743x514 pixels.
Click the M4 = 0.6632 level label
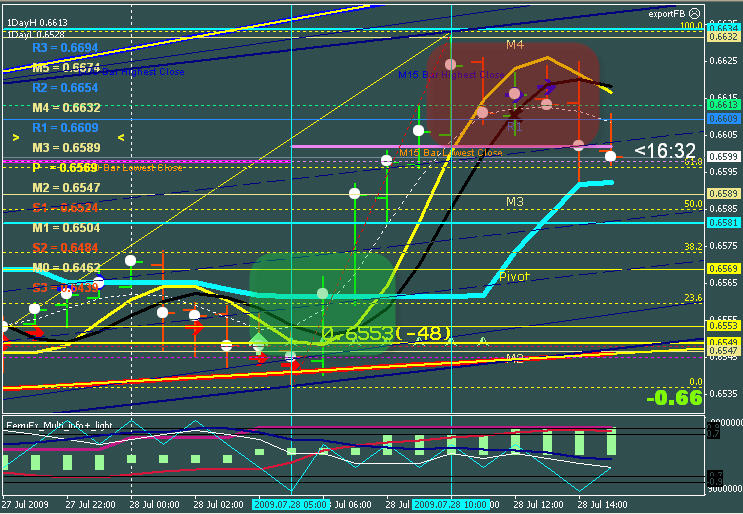pyautogui.click(x=66, y=108)
